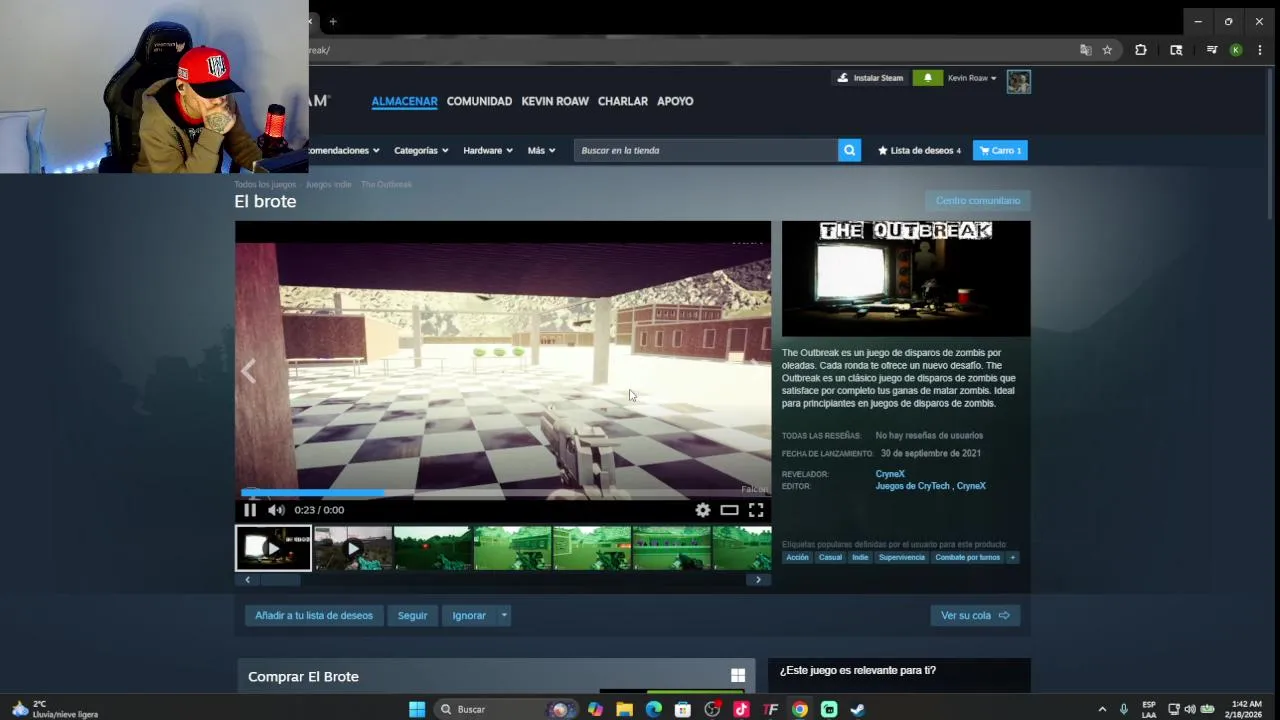Expand the Categorías dropdown
1280x720 pixels.
420,150
